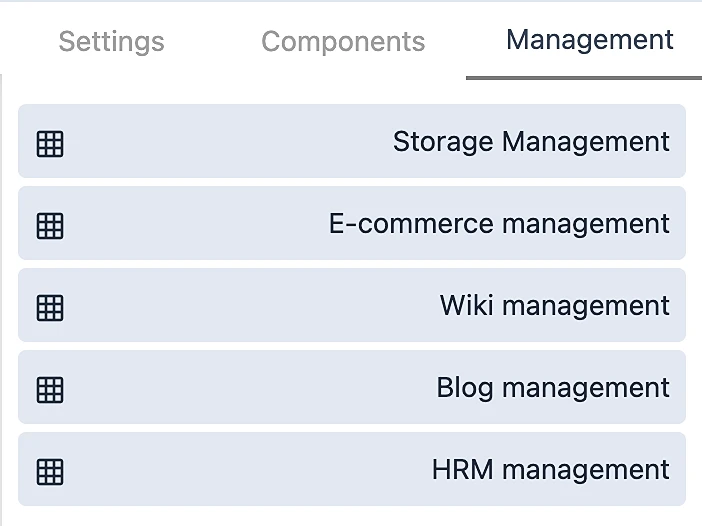Click the grid icon beside Storage Management
This screenshot has height=526, width=702.
(50, 144)
